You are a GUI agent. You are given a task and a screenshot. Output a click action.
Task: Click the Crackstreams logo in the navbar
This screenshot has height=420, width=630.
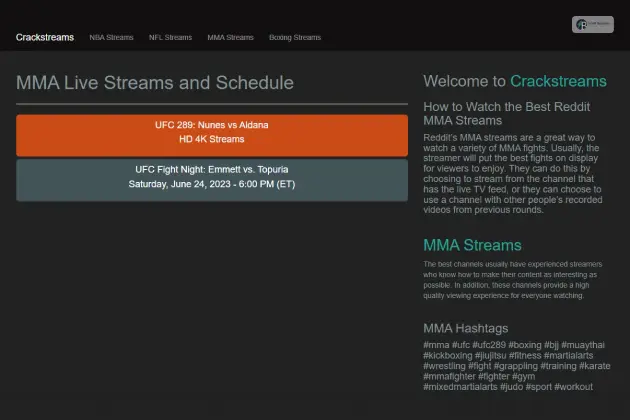44,37
